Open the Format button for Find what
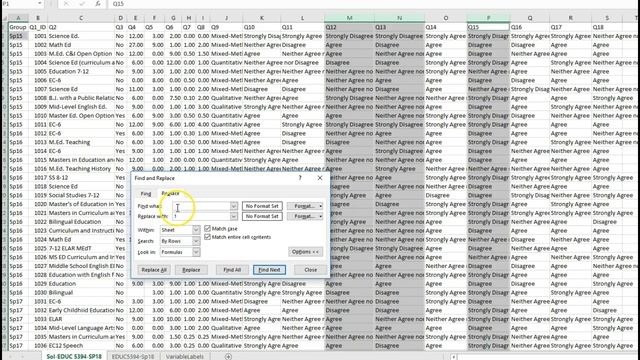 [305, 206]
